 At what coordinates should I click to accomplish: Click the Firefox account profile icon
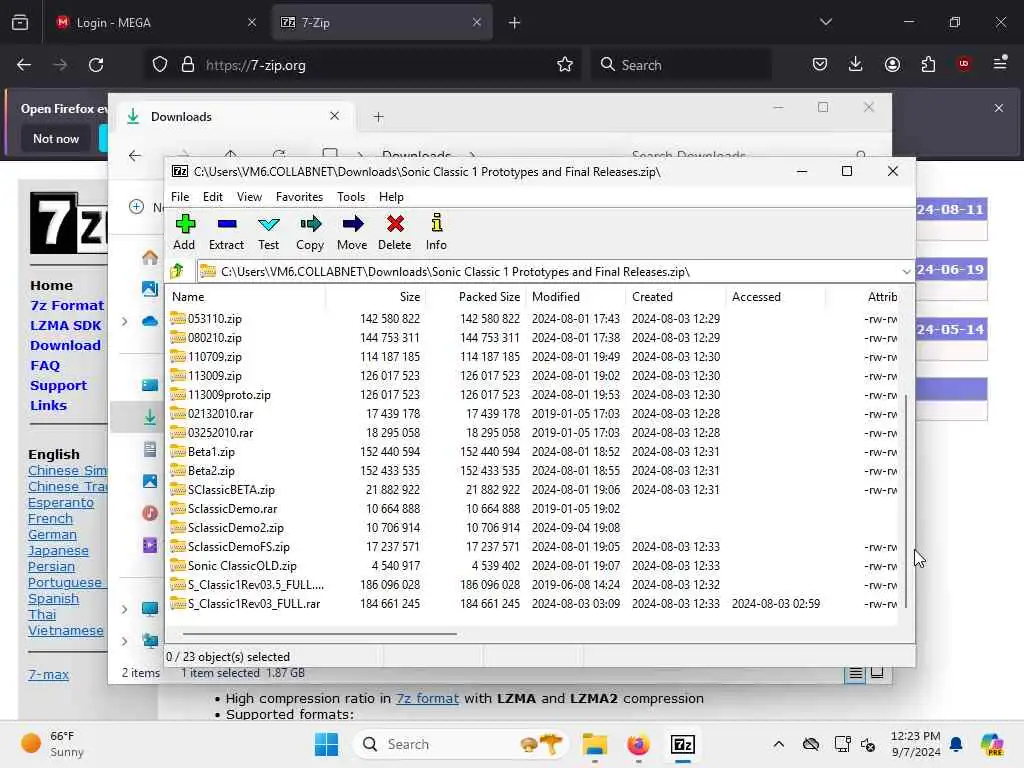tap(892, 64)
